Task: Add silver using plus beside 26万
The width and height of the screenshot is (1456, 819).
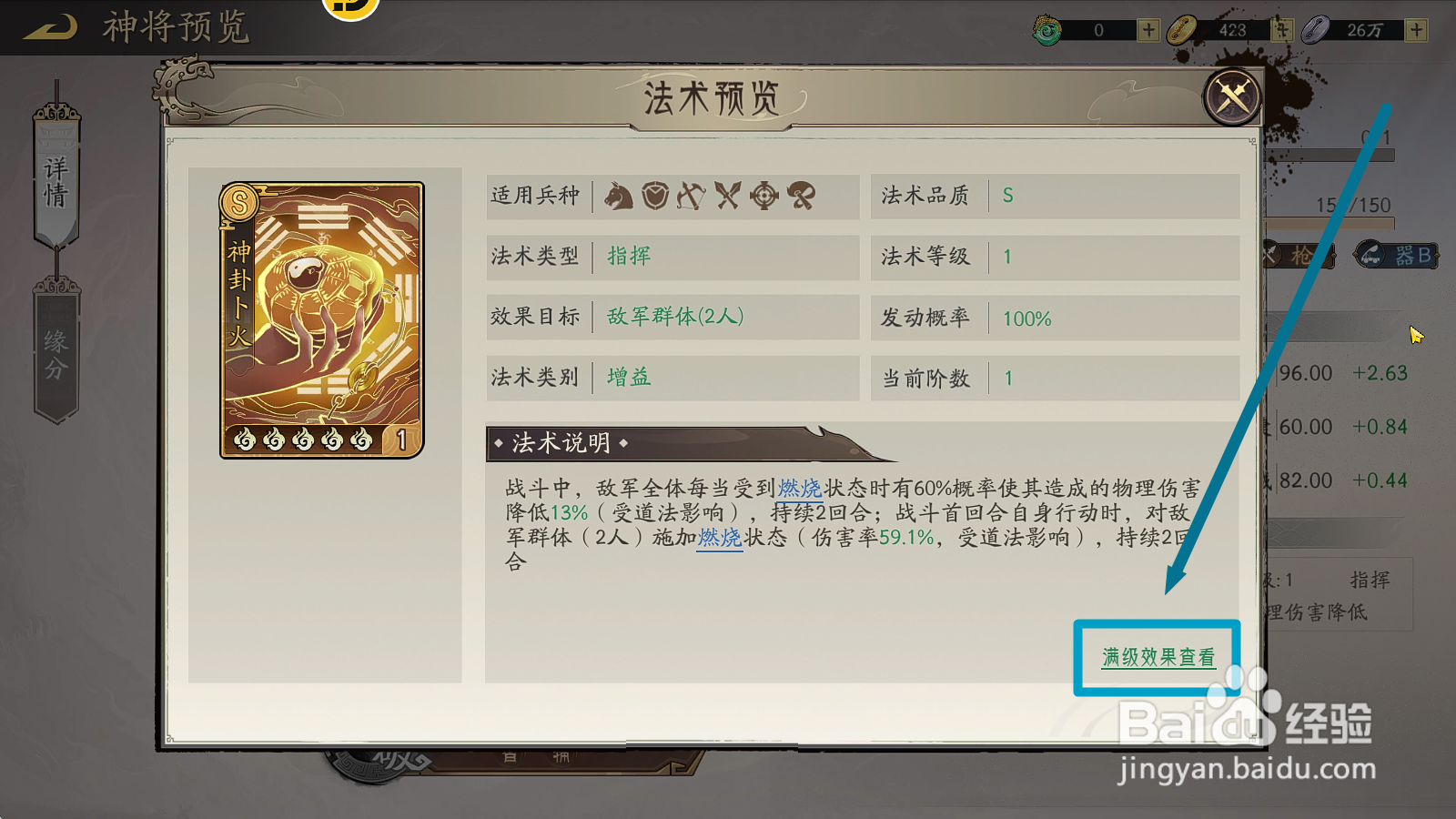Action: 1416,30
